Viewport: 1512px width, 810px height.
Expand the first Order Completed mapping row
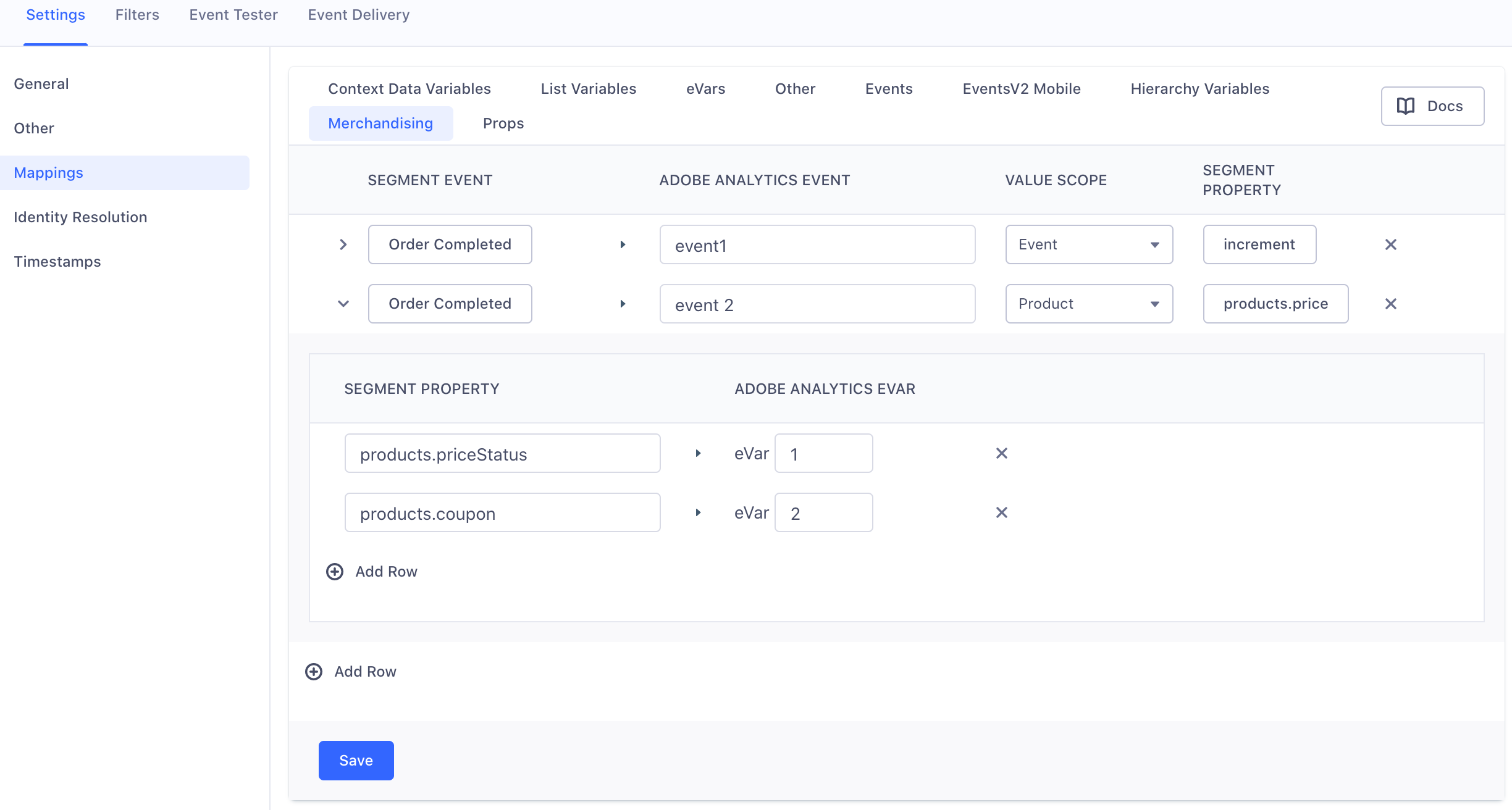point(343,244)
